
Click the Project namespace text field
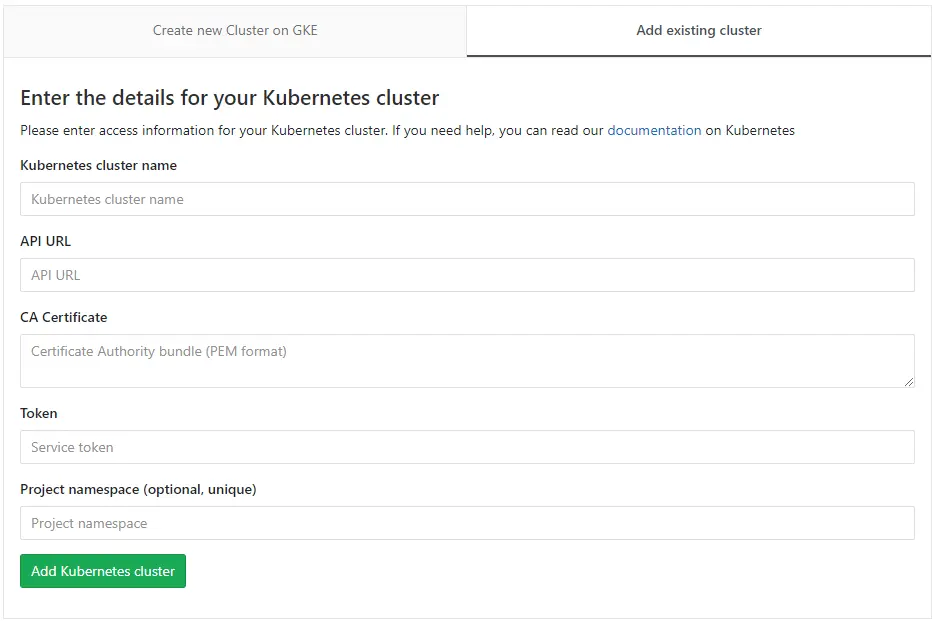467,523
